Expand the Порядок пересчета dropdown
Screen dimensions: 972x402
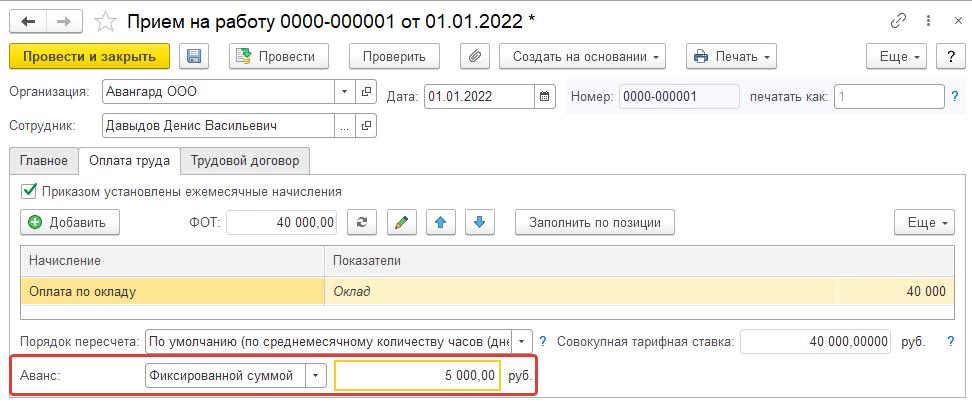coord(522,340)
